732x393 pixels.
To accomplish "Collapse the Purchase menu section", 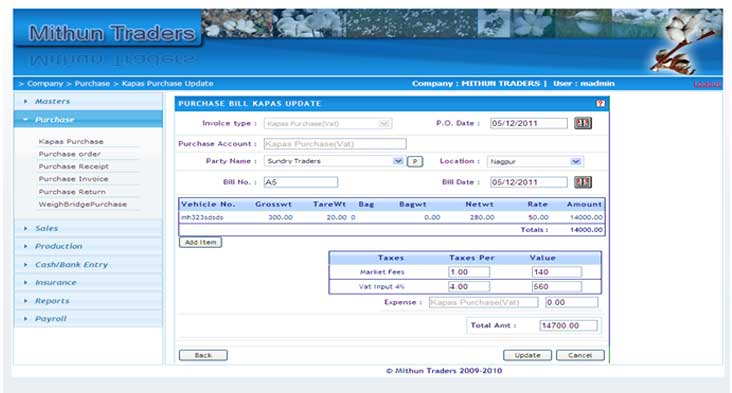I will tap(88, 119).
